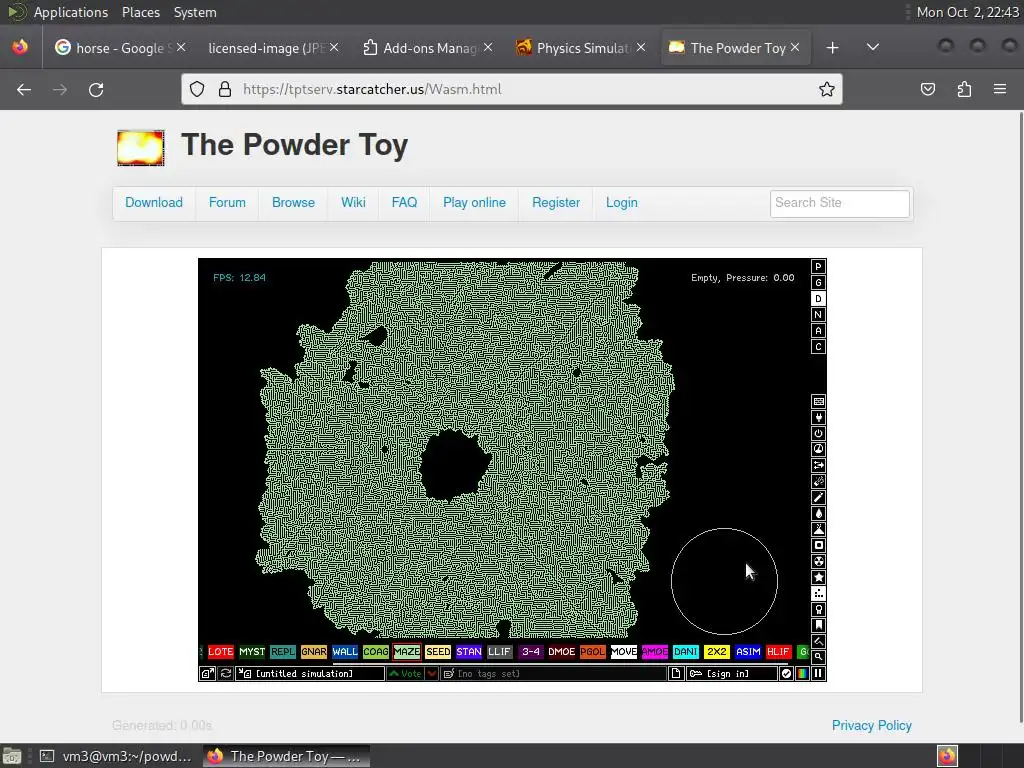The image size is (1024, 768).
Task: Toggle the C option button
Action: click(x=818, y=347)
